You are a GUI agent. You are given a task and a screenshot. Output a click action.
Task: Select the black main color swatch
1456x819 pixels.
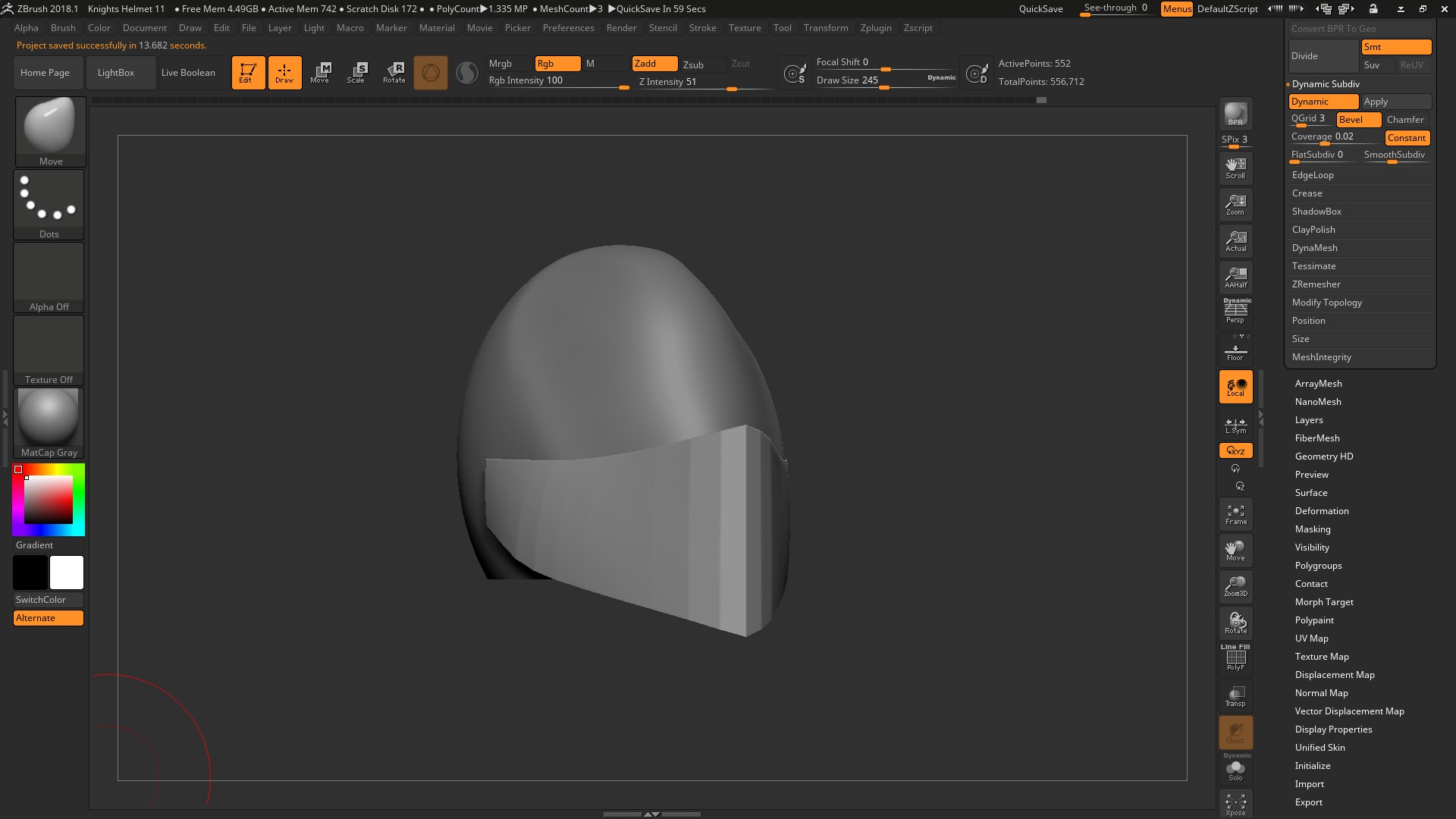[x=30, y=573]
